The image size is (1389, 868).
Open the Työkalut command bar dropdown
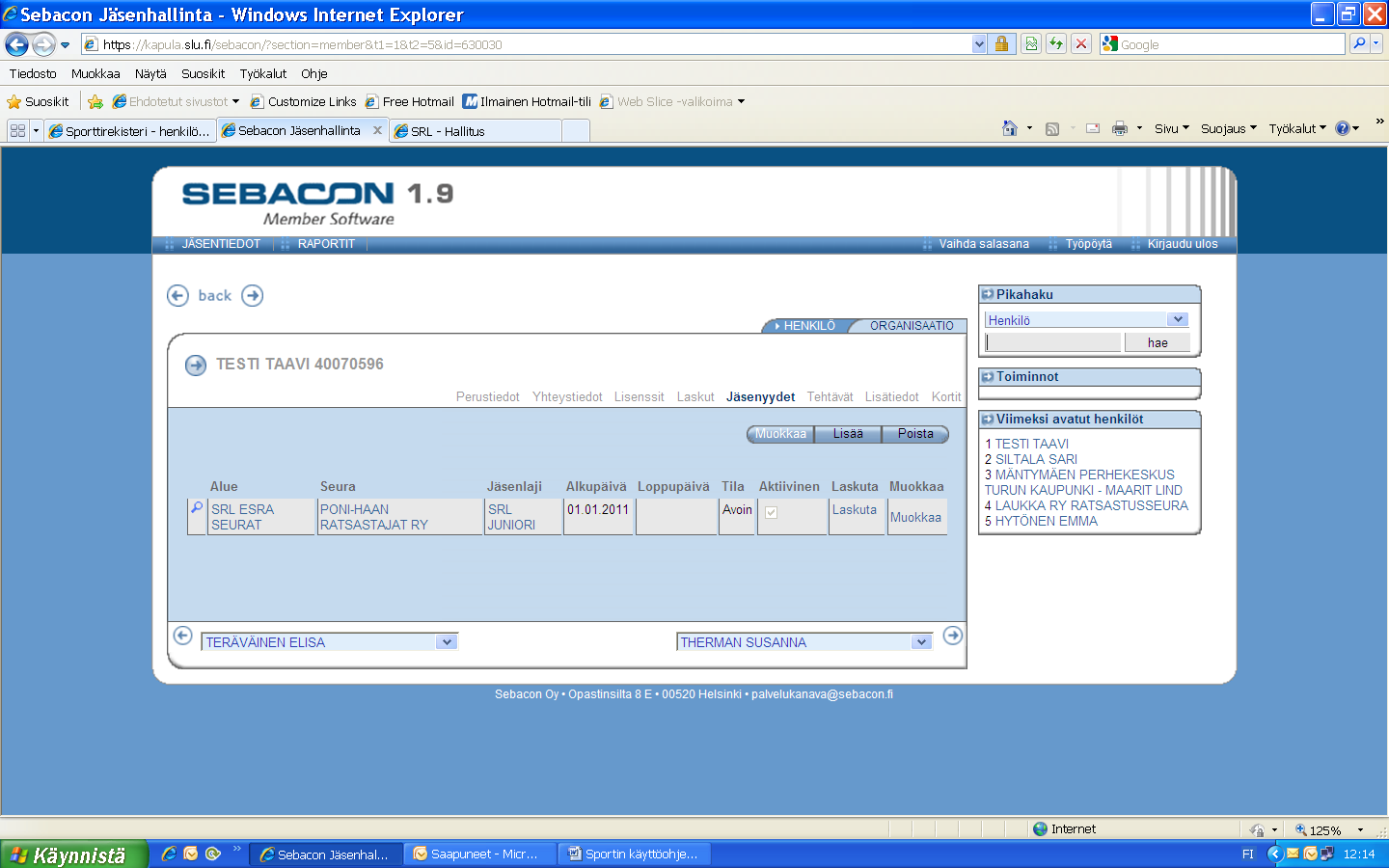click(1297, 128)
